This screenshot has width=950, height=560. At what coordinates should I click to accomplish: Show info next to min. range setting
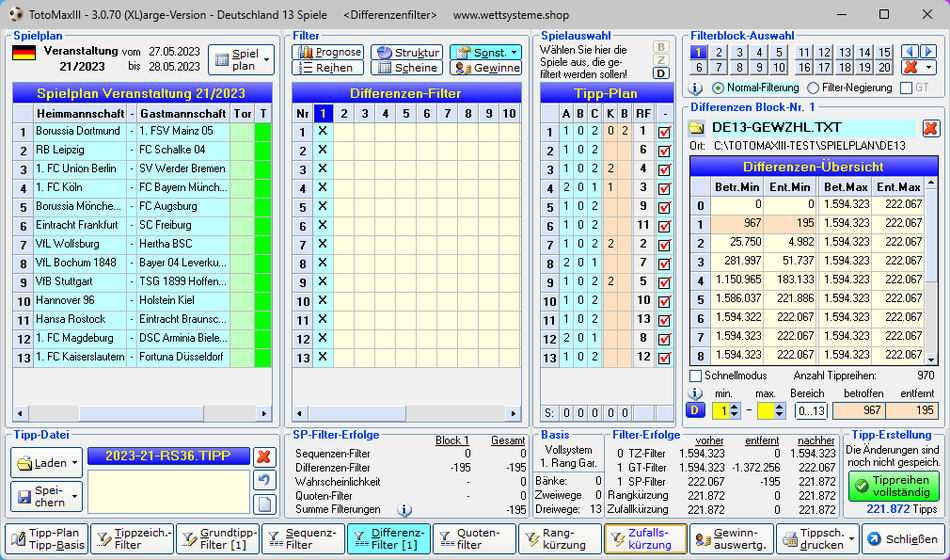(x=695, y=393)
